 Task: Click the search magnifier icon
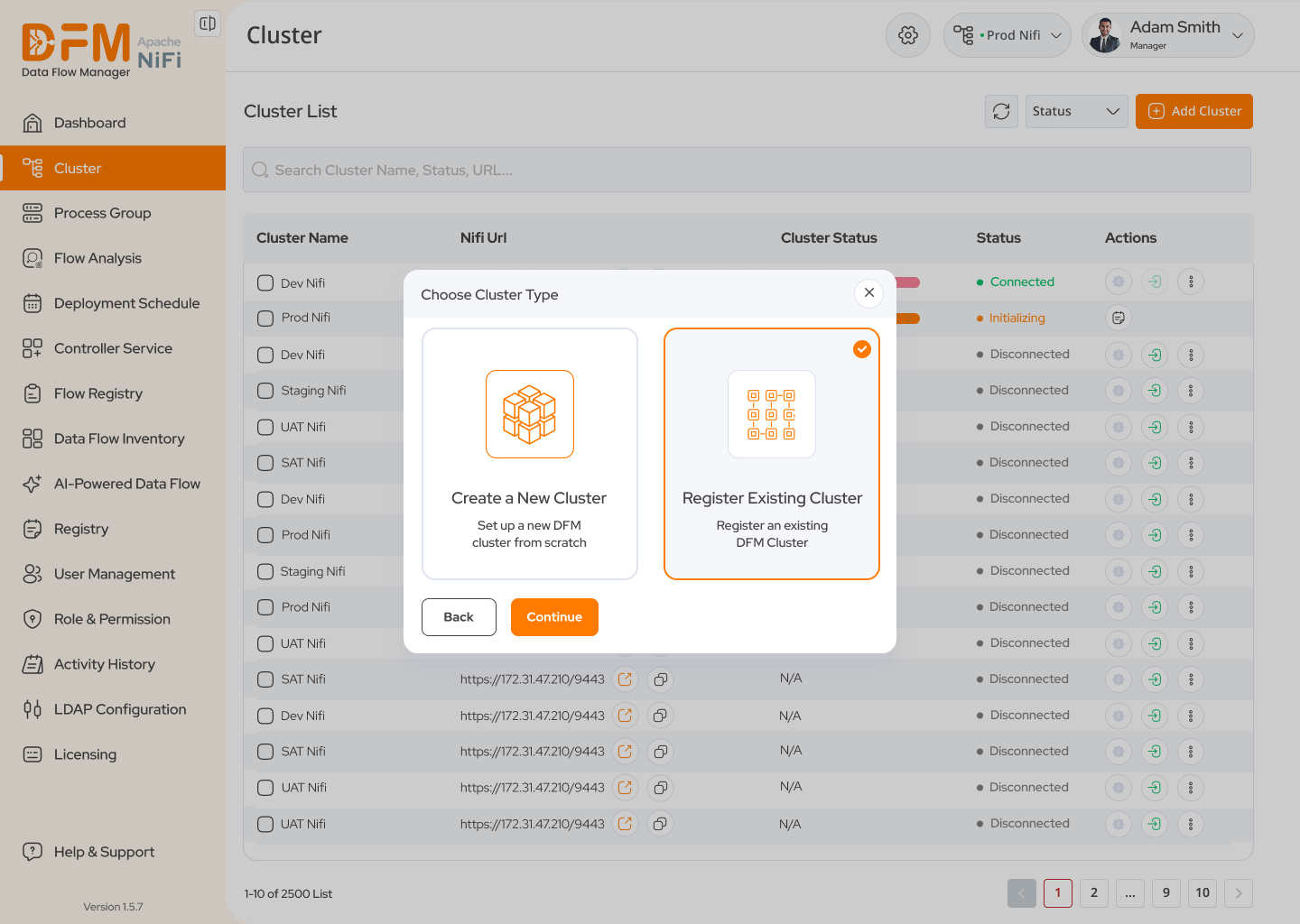click(x=260, y=170)
